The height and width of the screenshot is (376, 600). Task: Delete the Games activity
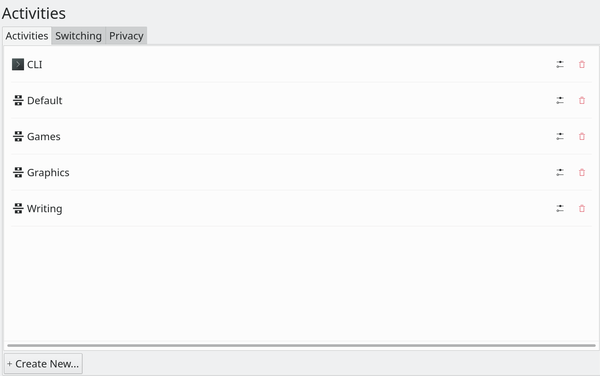click(x=582, y=137)
